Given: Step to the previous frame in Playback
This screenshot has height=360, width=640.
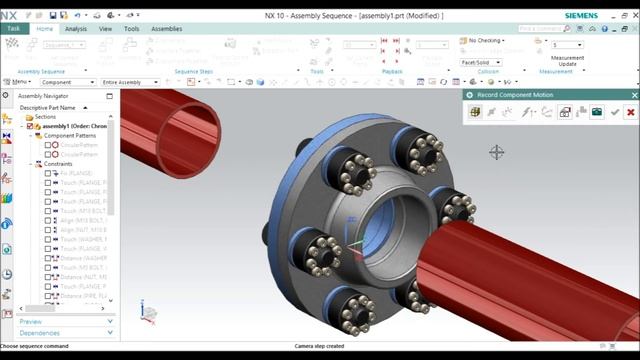Looking at the screenshot, I should coord(383,51).
